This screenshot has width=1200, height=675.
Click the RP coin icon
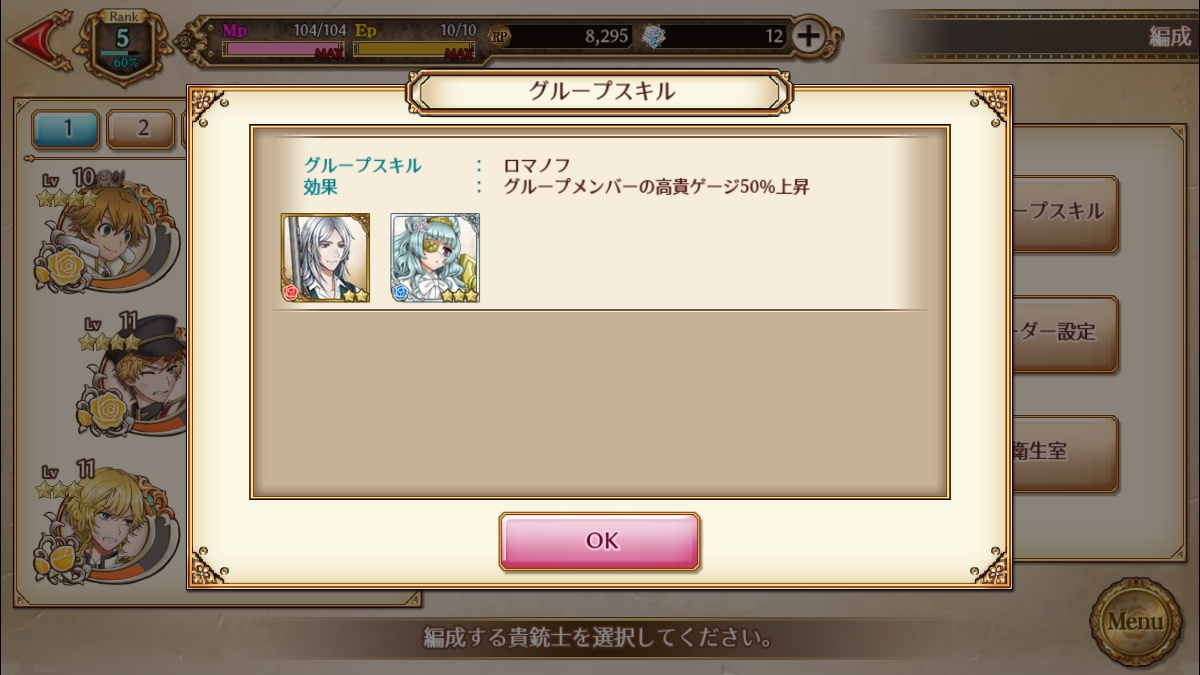[499, 36]
